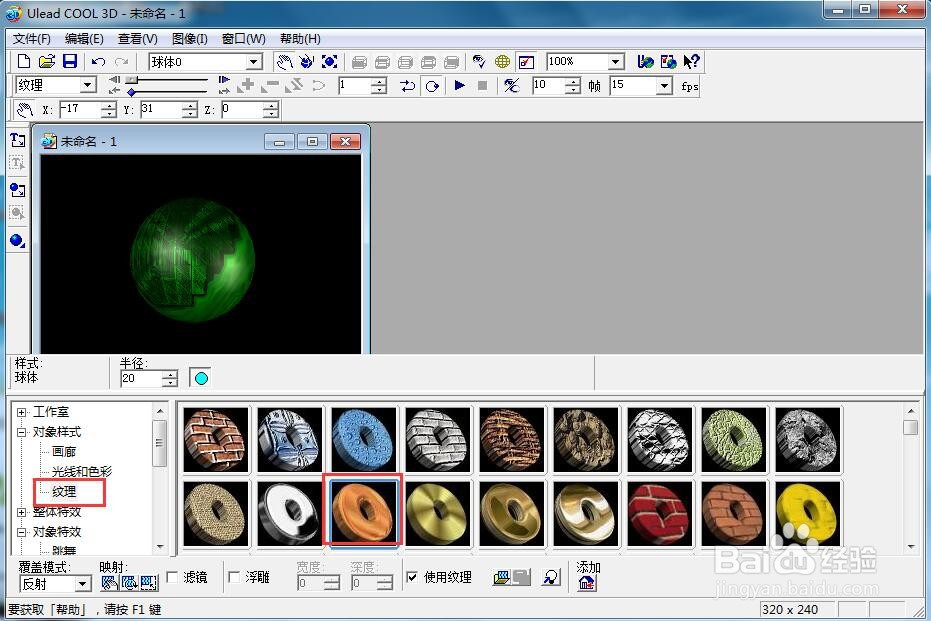Click the second mapping mode icon
931x621 pixels.
[129, 583]
